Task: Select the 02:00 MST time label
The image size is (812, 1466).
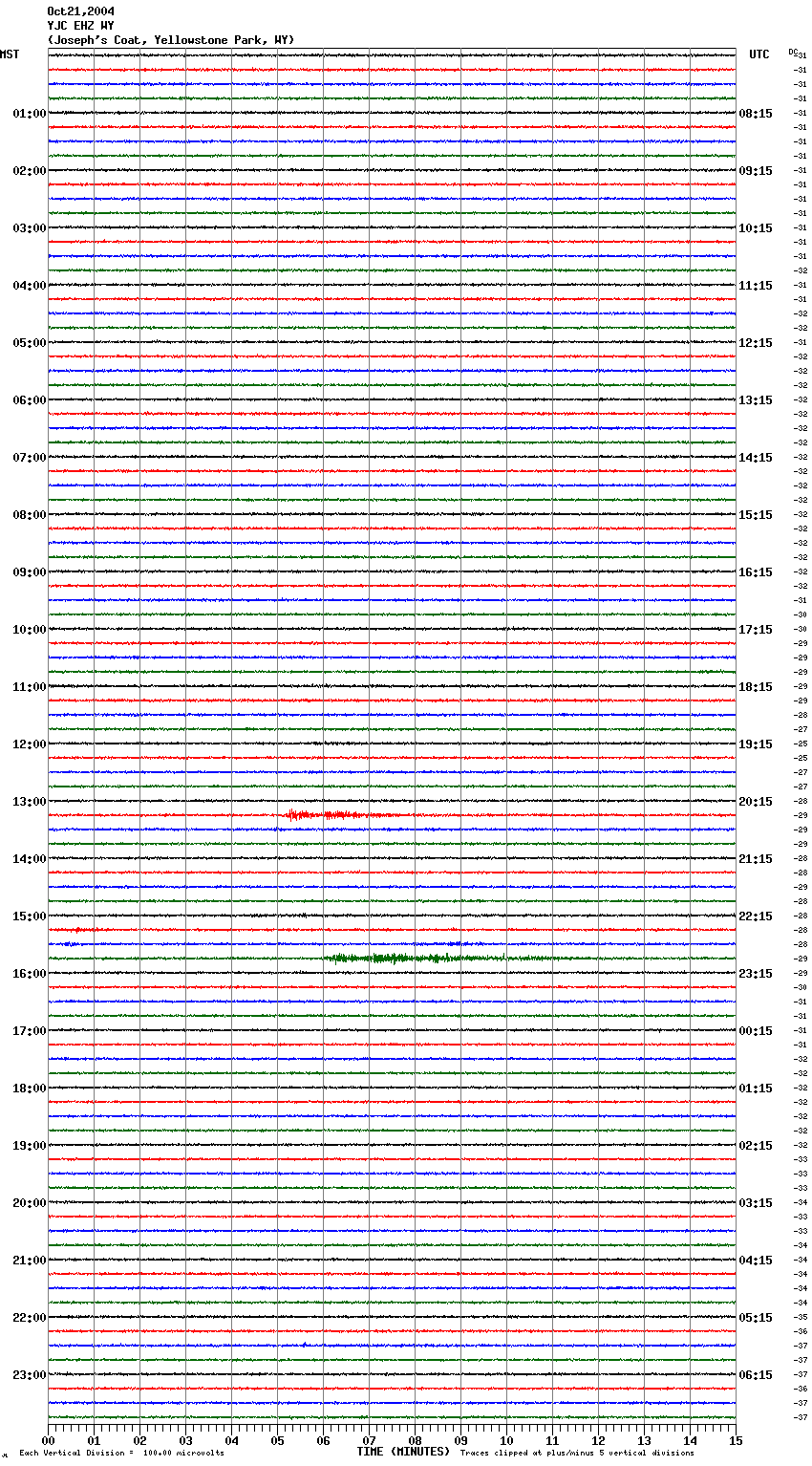Action: click(30, 171)
